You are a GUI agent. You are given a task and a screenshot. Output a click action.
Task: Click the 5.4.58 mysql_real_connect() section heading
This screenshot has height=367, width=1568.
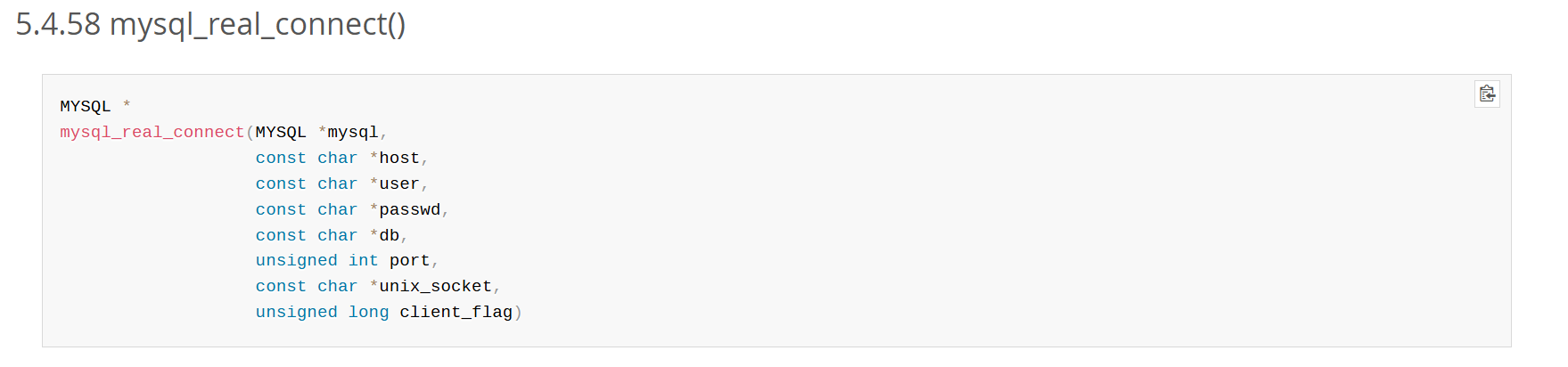[x=210, y=25]
